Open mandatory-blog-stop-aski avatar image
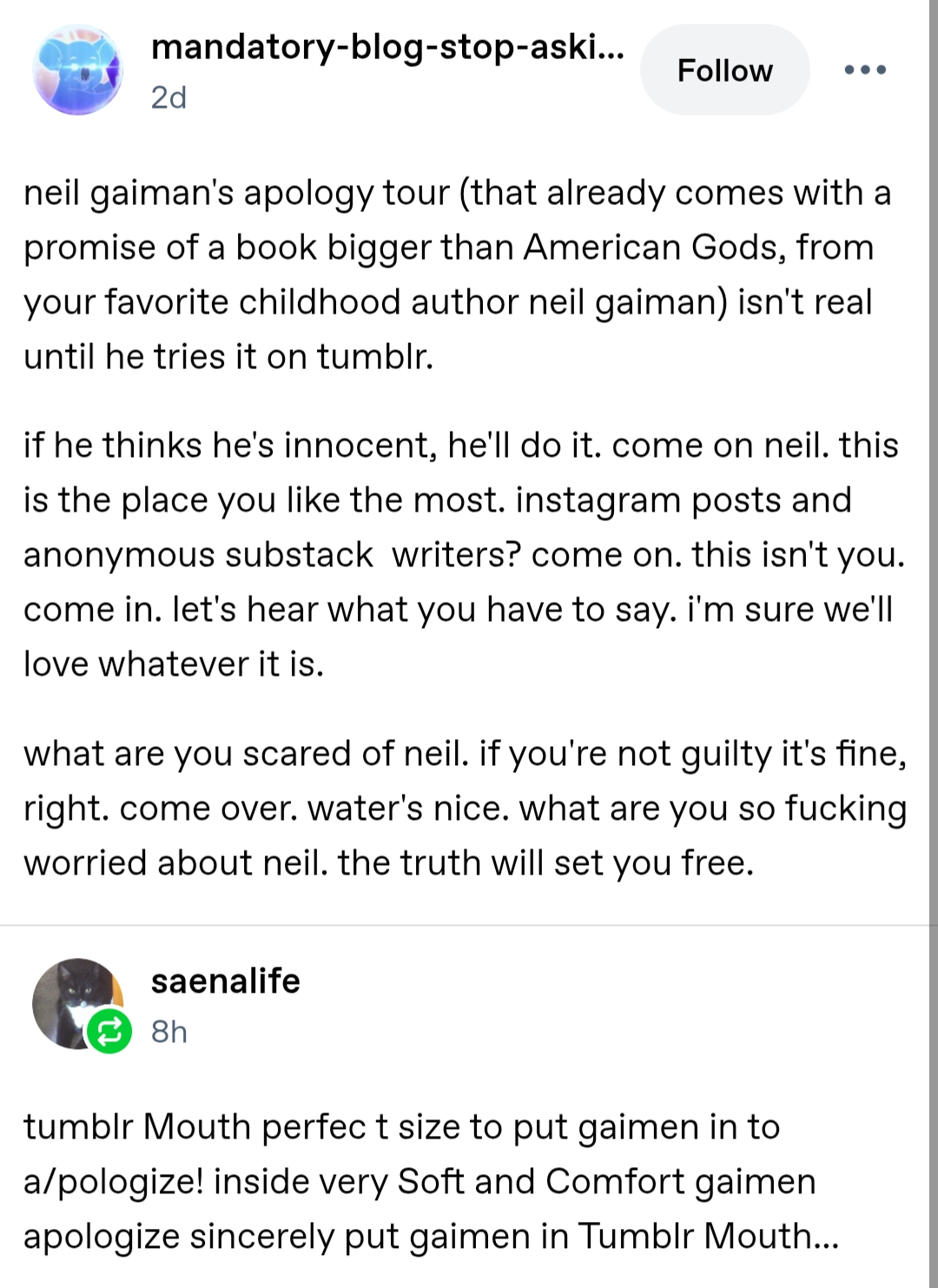The image size is (938, 1288). pos(76,70)
